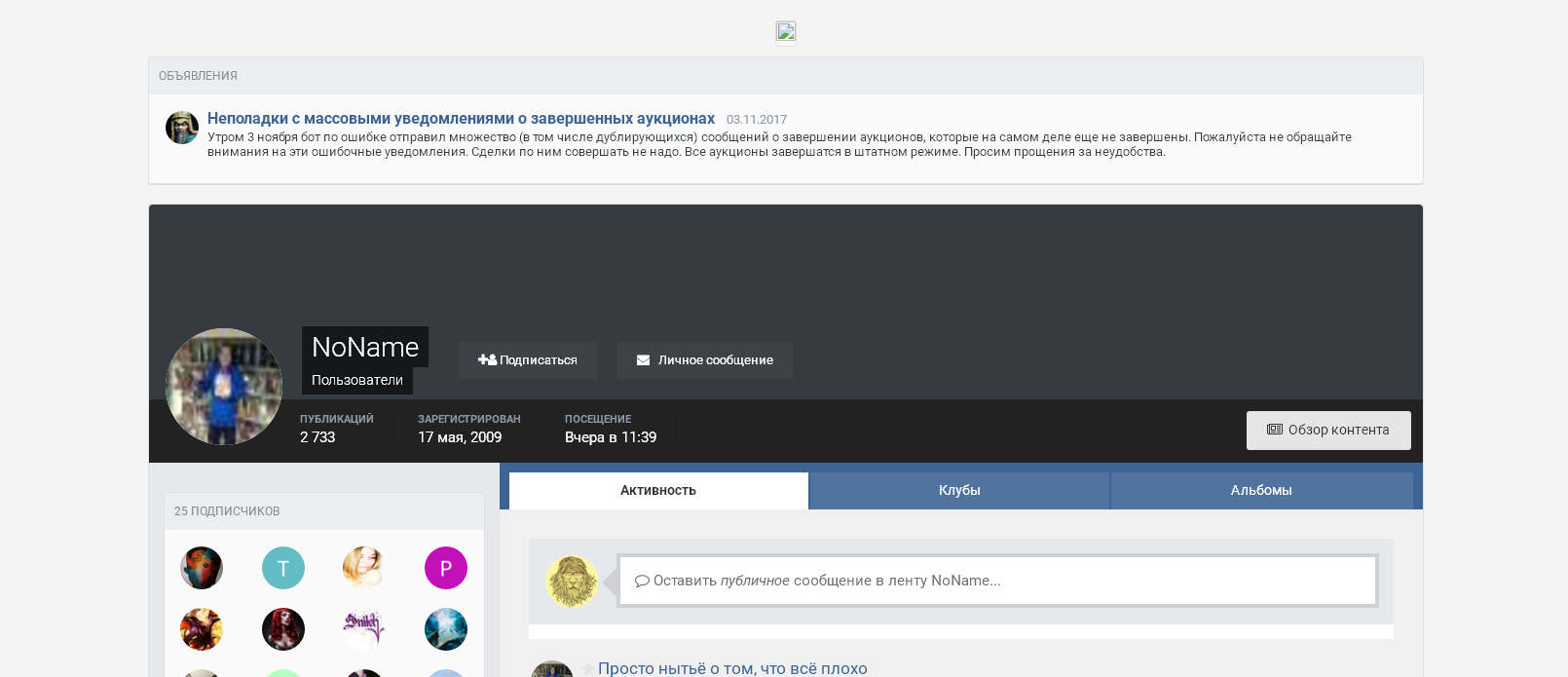Click the public message input field
The image size is (1568, 677).
pyautogui.click(x=997, y=581)
